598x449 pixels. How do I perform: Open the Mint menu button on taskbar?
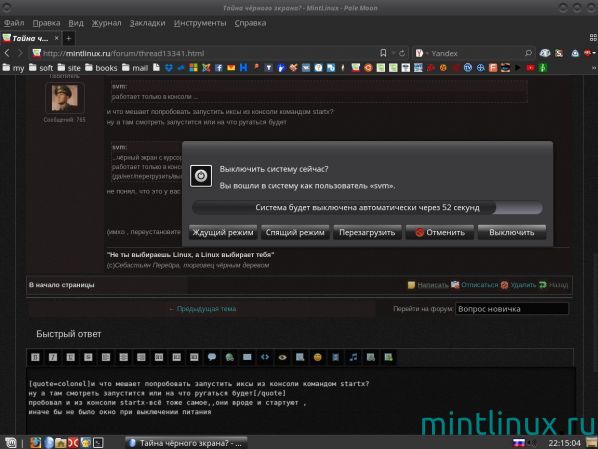click(11, 443)
